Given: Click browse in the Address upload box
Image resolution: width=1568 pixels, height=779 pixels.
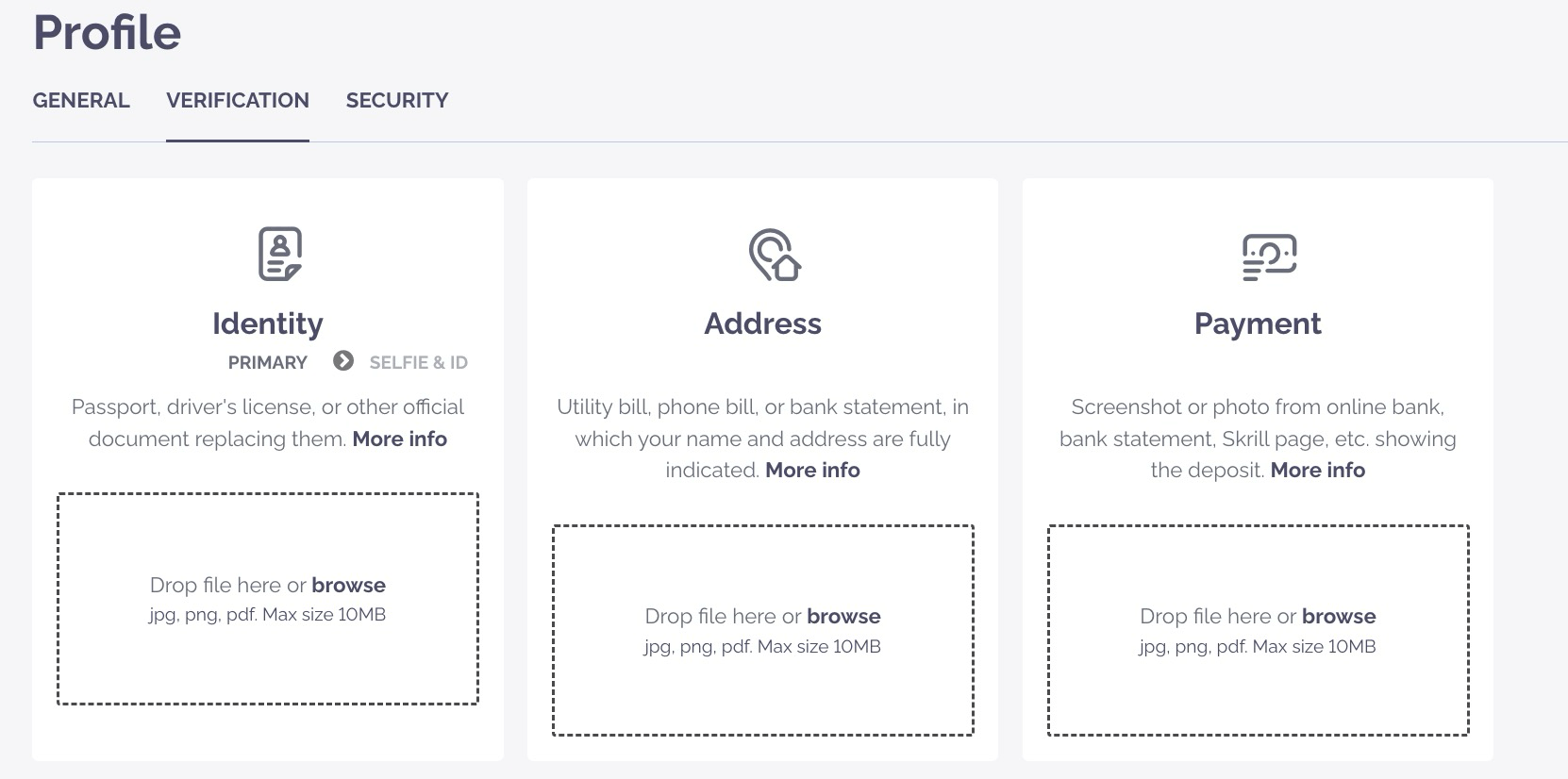Looking at the screenshot, I should tap(843, 616).
